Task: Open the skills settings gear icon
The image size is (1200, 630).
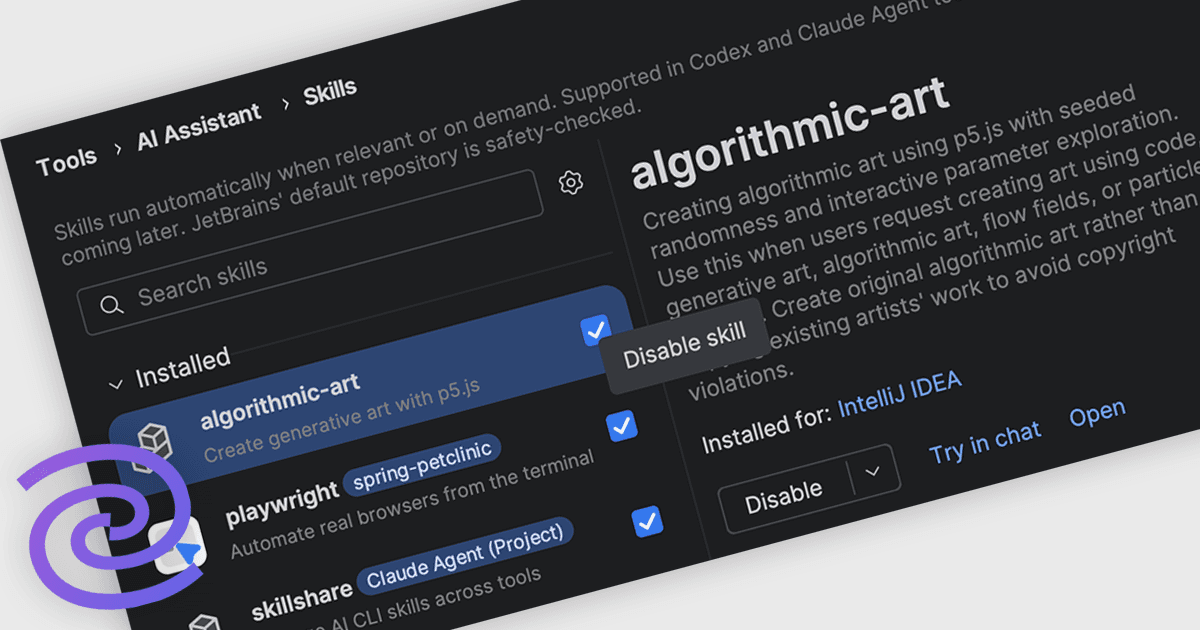Action: click(x=571, y=183)
